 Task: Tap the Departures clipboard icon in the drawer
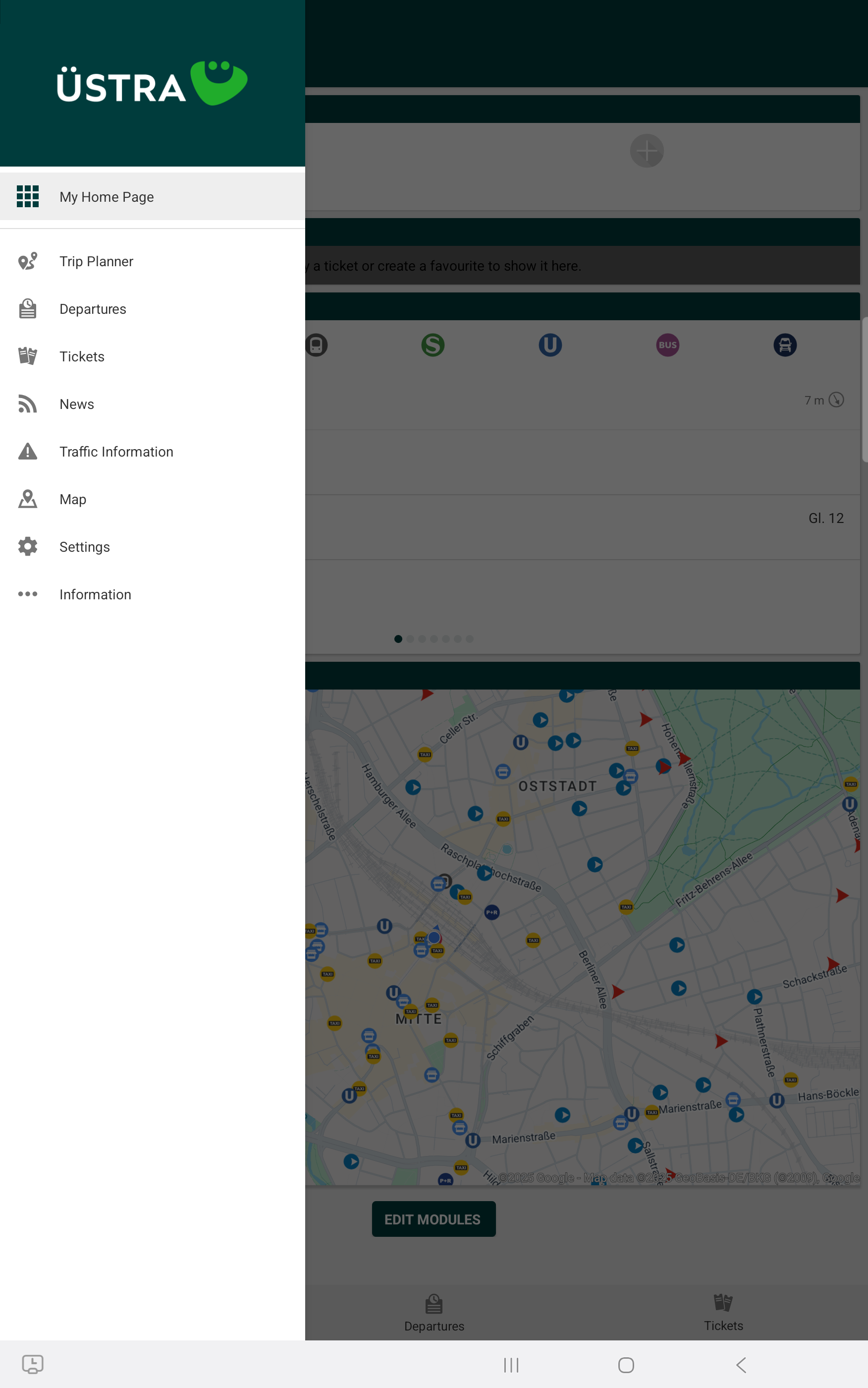coord(28,309)
